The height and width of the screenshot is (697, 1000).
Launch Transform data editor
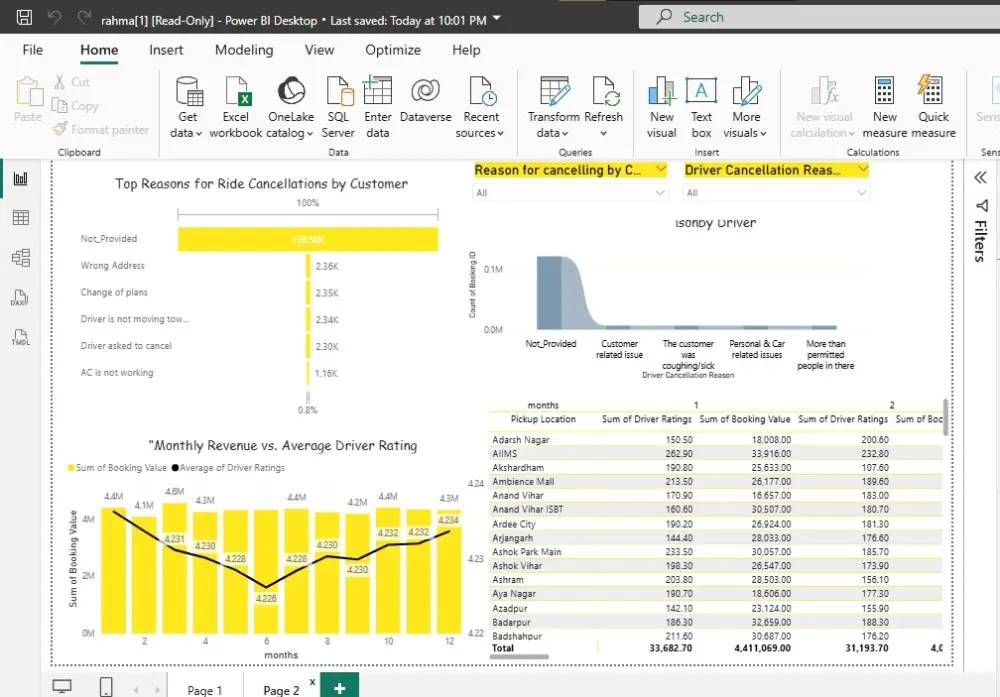point(554,106)
